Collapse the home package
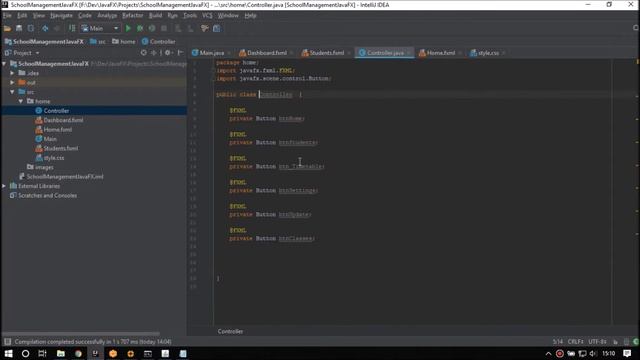 coord(20,101)
